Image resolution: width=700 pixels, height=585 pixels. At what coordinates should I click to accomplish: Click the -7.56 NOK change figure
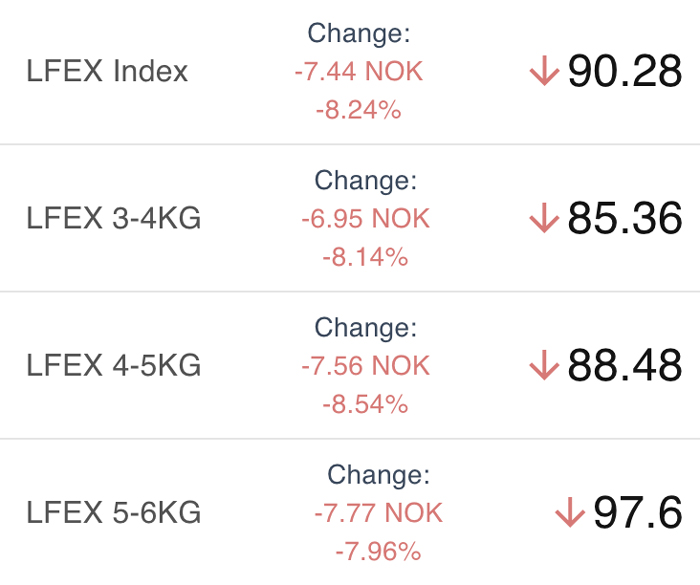coord(366,366)
